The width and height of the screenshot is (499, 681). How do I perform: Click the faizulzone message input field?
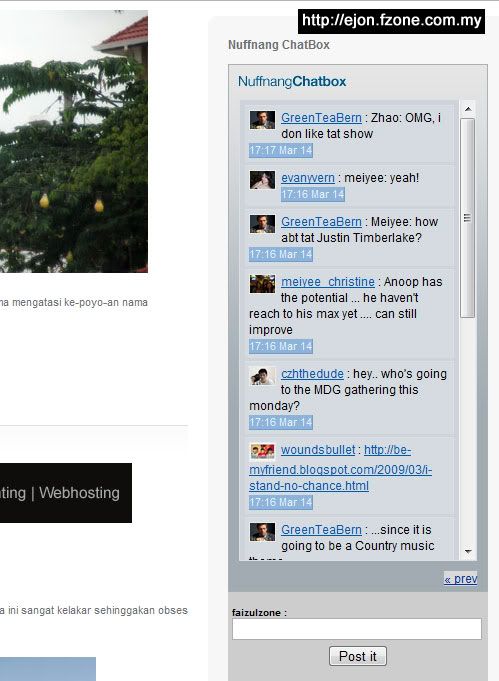tap(357, 629)
